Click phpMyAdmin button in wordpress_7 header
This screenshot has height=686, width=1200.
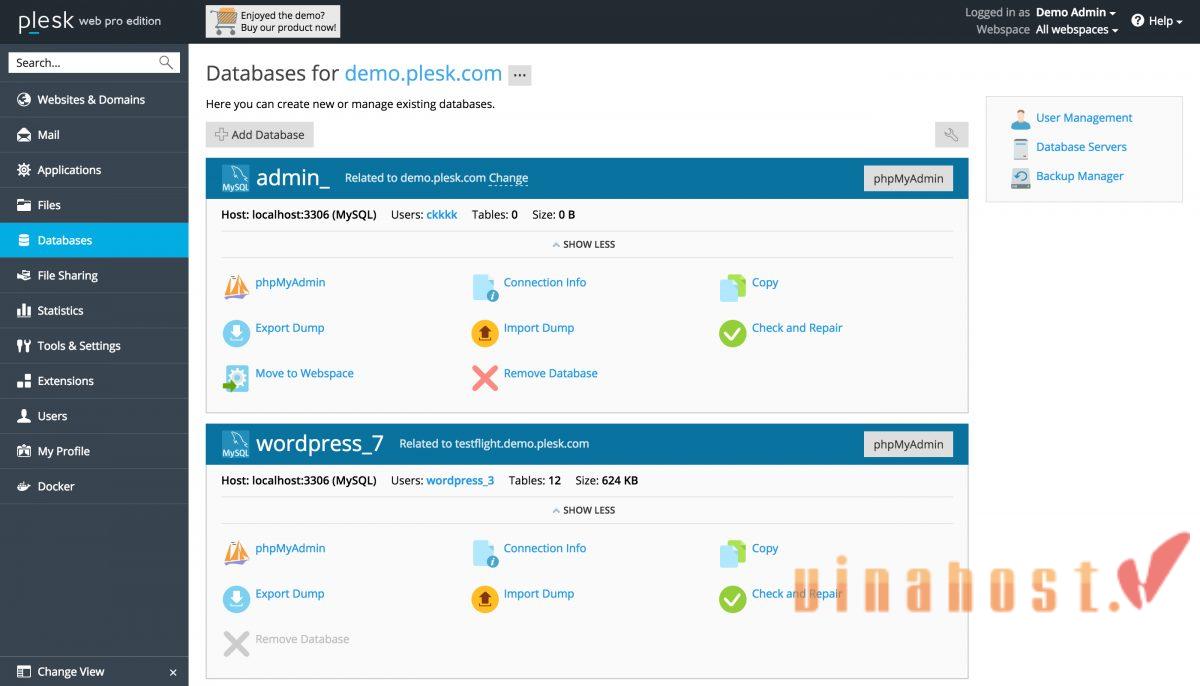click(908, 444)
